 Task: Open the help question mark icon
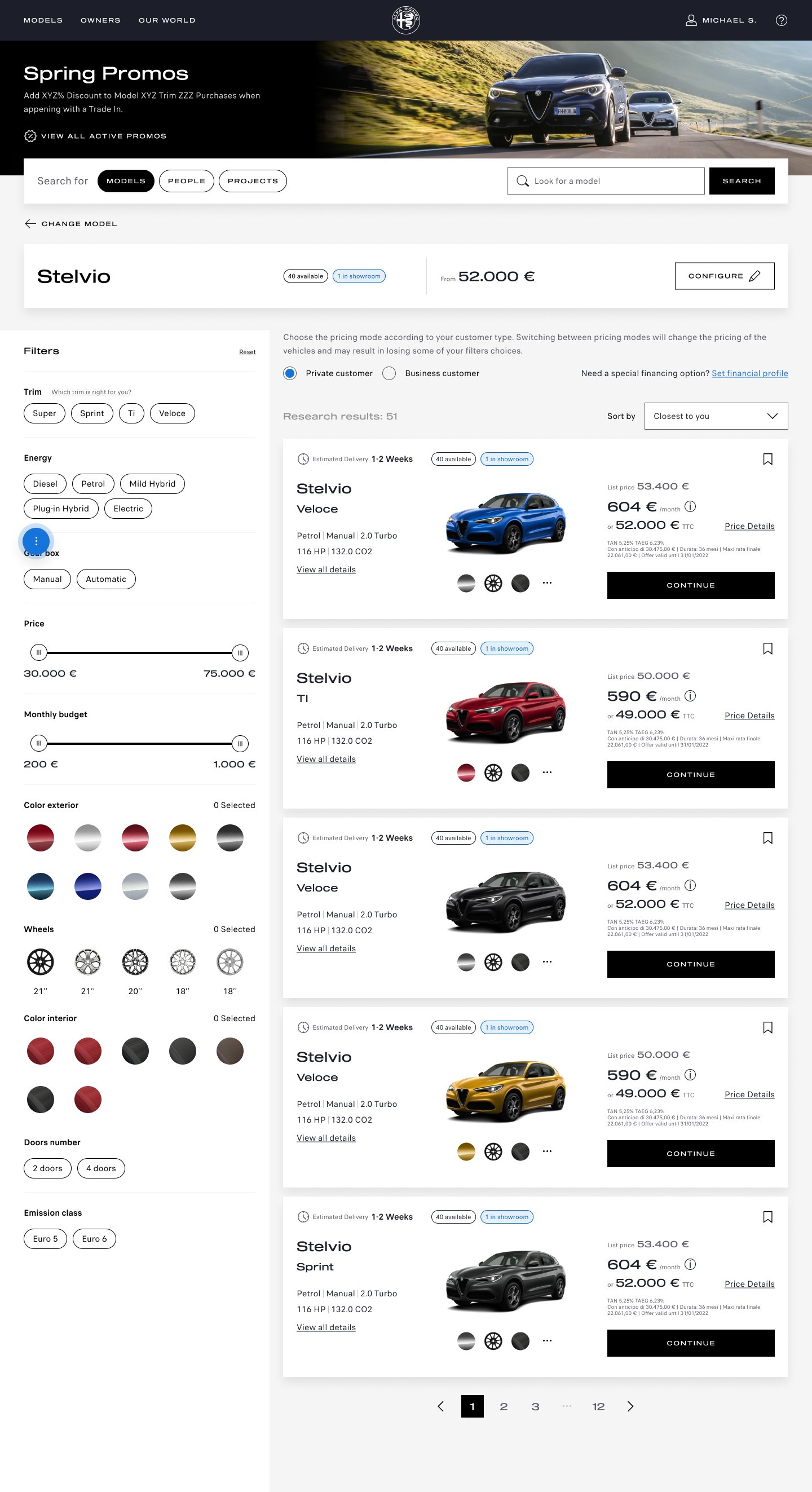coord(781,20)
